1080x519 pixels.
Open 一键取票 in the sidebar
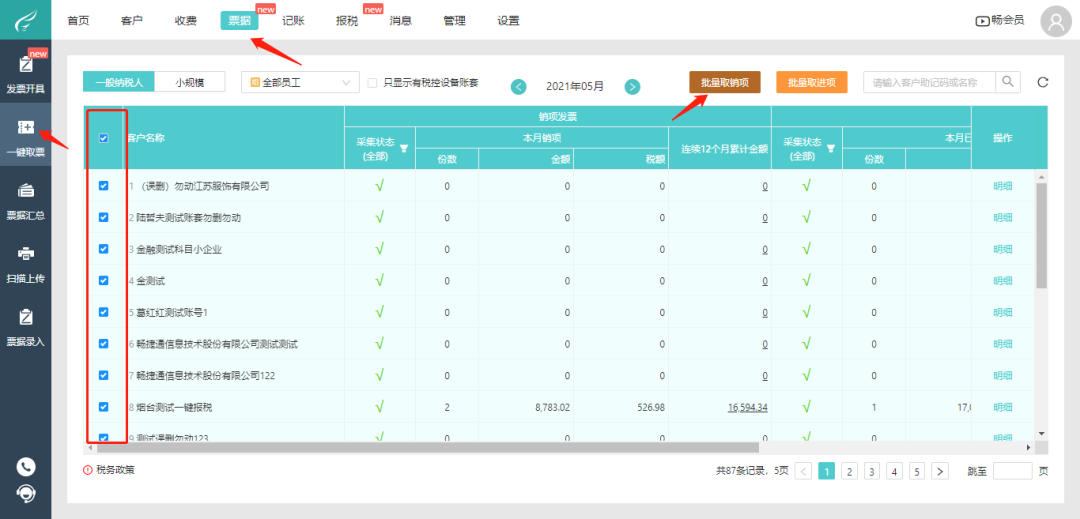click(x=25, y=138)
